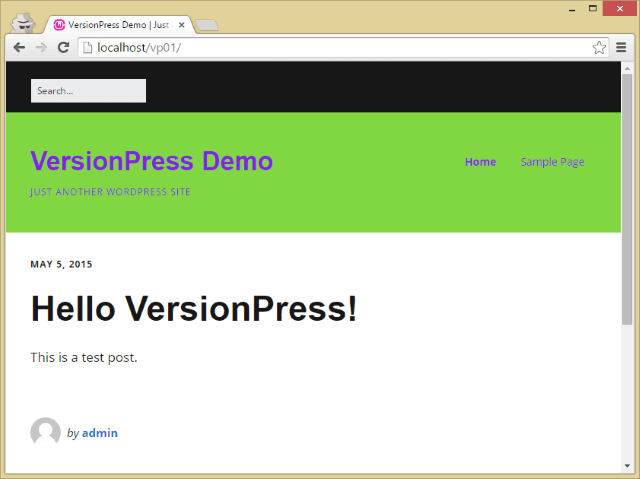Open the VersionPress Demo site title link
The height and width of the screenshot is (479, 640).
151,161
